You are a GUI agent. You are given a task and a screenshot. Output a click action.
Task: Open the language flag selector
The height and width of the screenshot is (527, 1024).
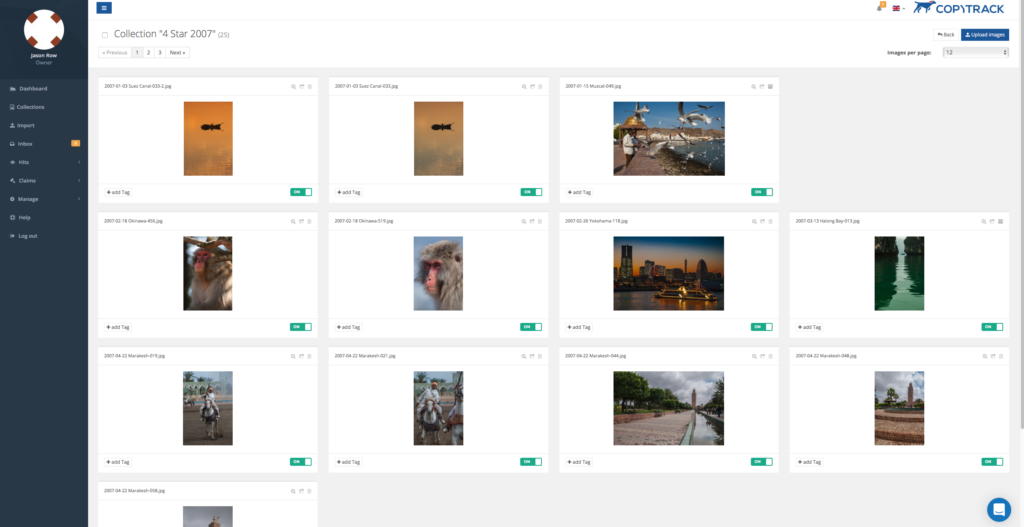click(898, 8)
